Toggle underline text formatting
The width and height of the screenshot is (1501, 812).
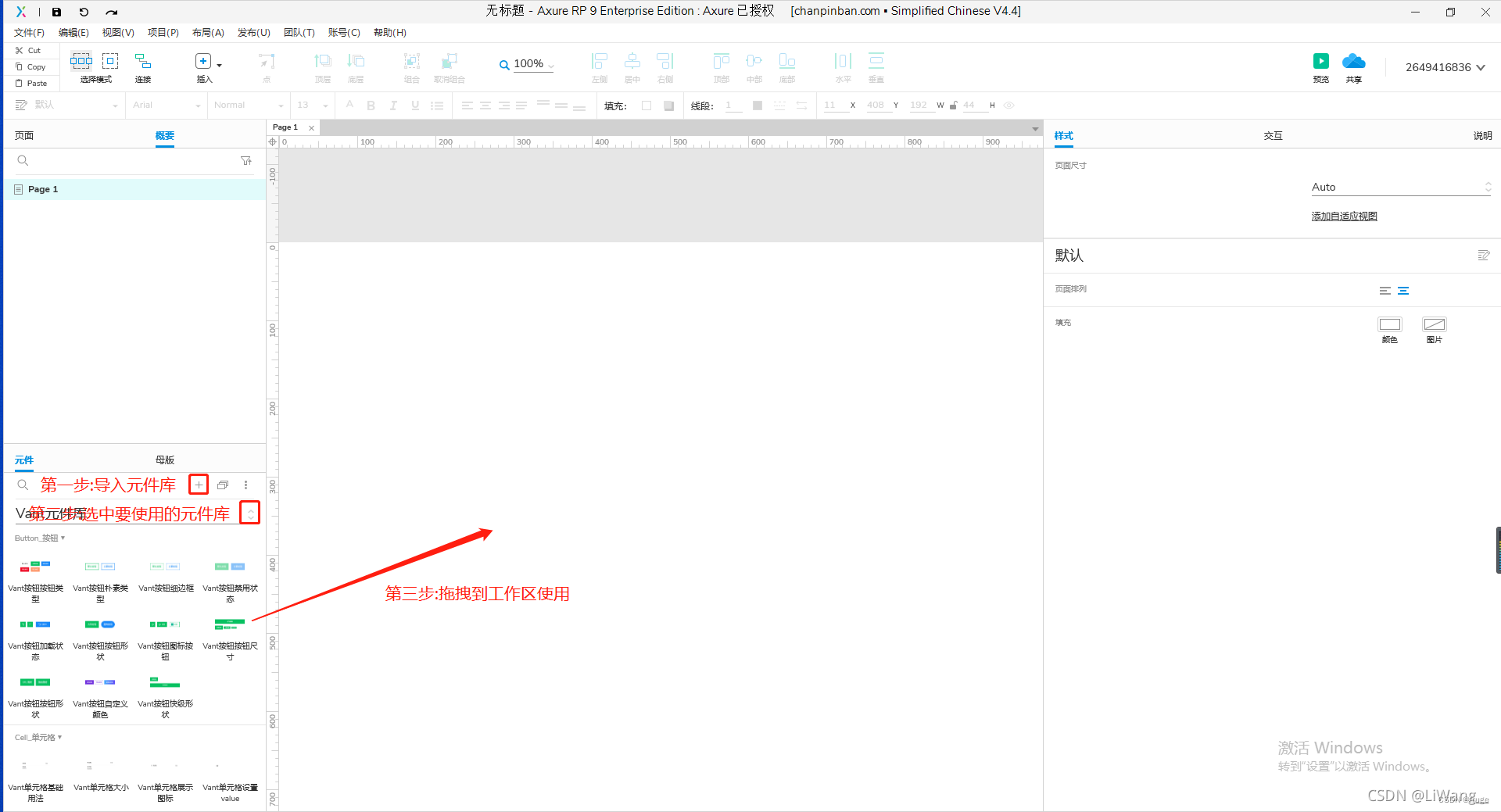(x=415, y=106)
